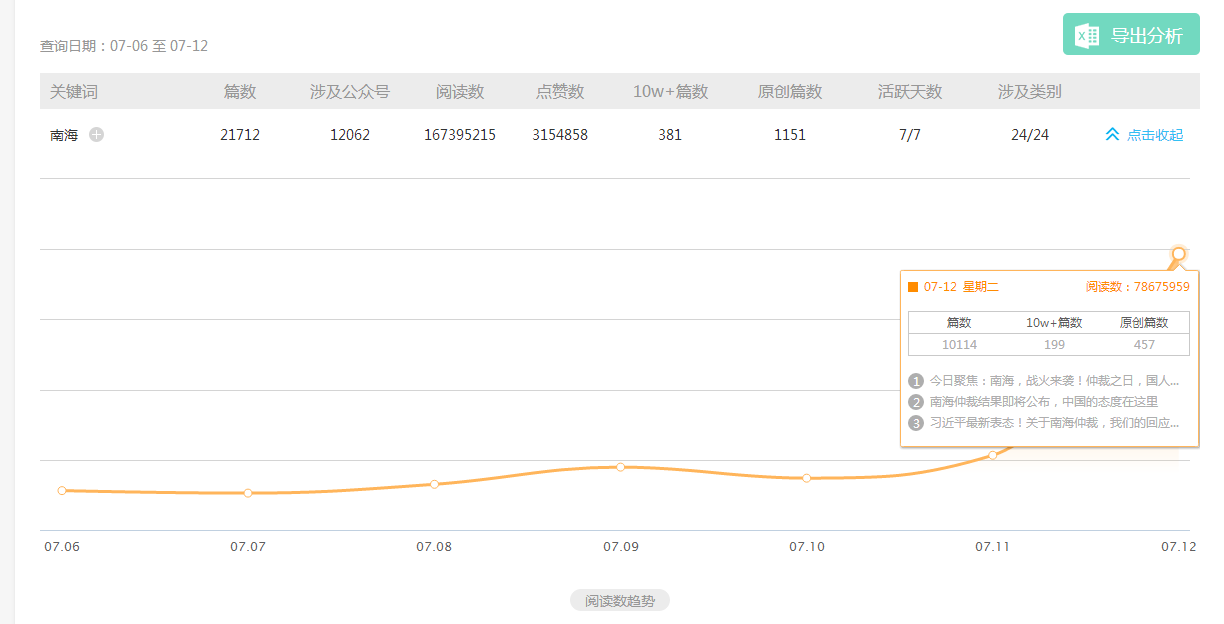Collapse details via 点击收起 link
The height and width of the screenshot is (624, 1224).
tap(1154, 135)
